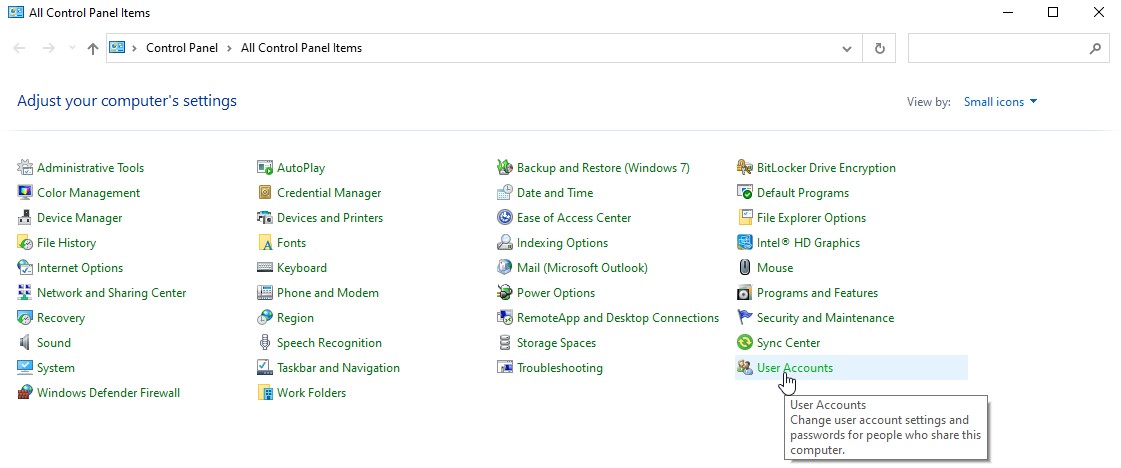
Task: Select the Power Options icon
Action: pos(505,293)
